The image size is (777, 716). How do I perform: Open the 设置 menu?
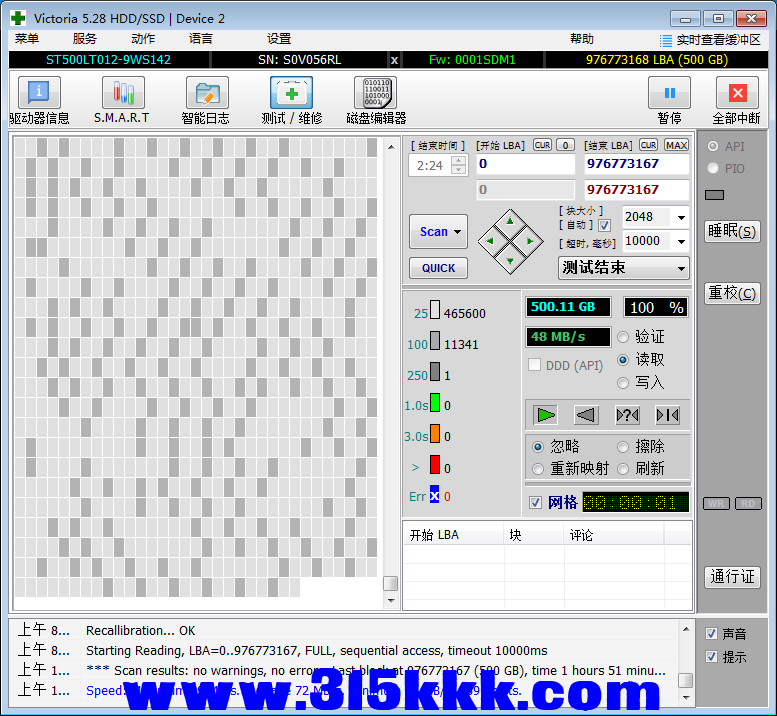[x=279, y=39]
